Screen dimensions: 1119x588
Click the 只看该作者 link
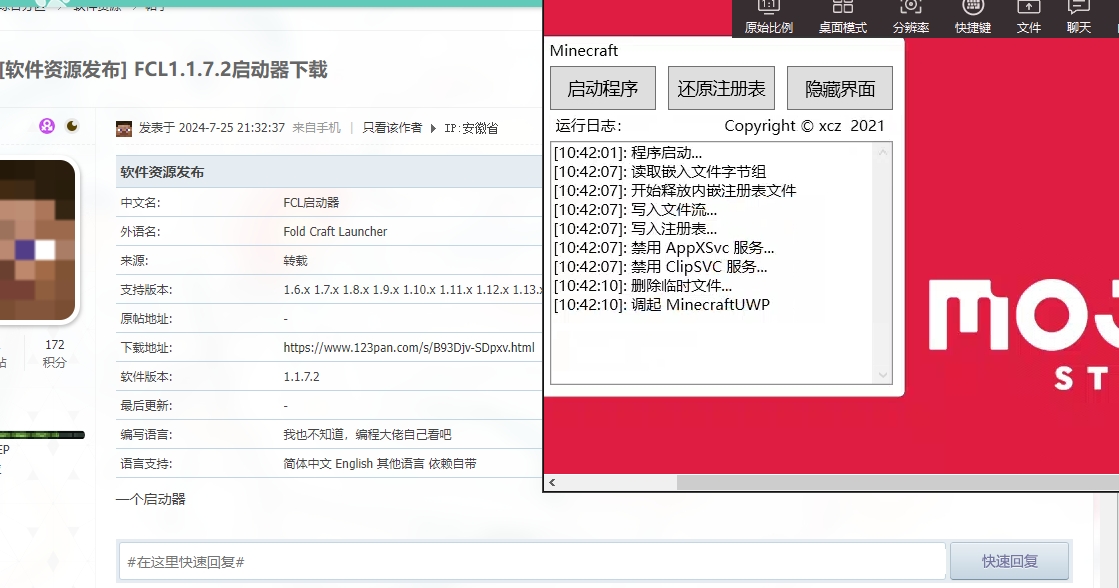tap(392, 128)
